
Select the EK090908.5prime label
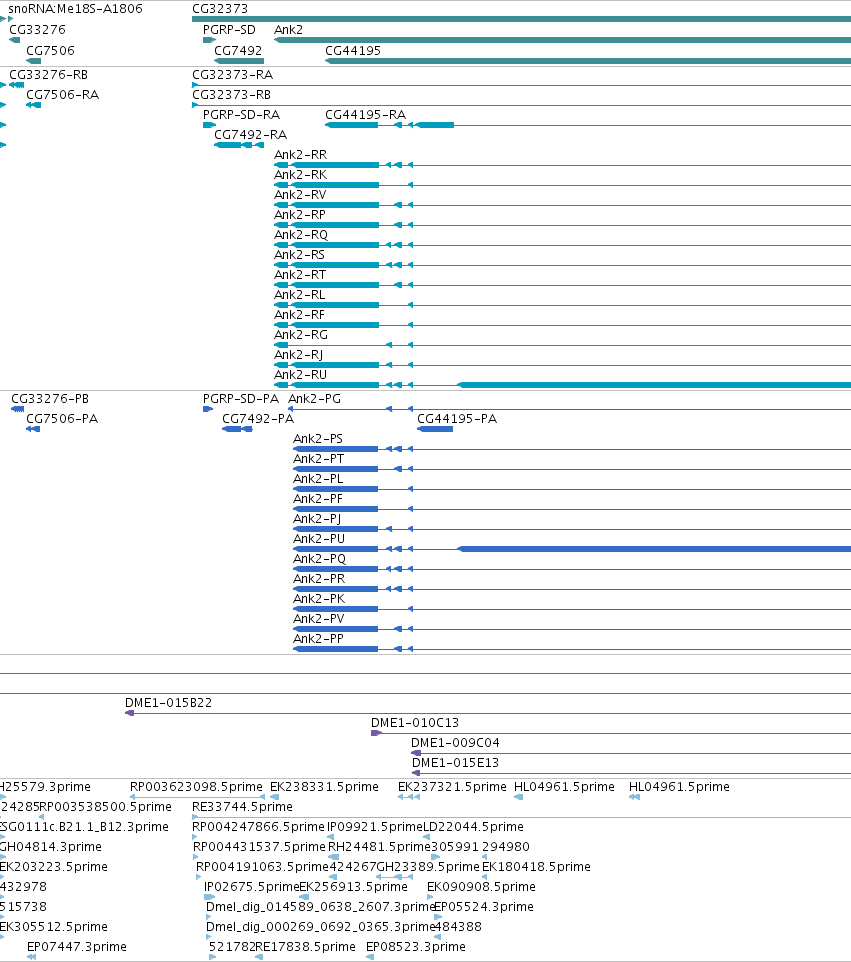click(481, 887)
